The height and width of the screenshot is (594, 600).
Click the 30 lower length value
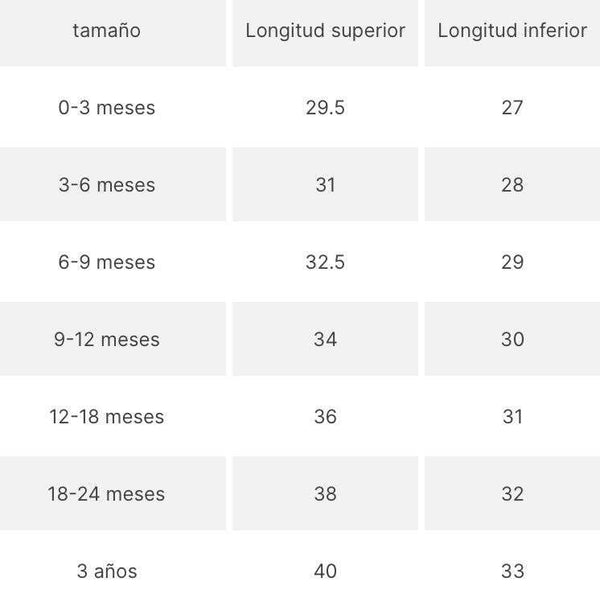pos(512,339)
